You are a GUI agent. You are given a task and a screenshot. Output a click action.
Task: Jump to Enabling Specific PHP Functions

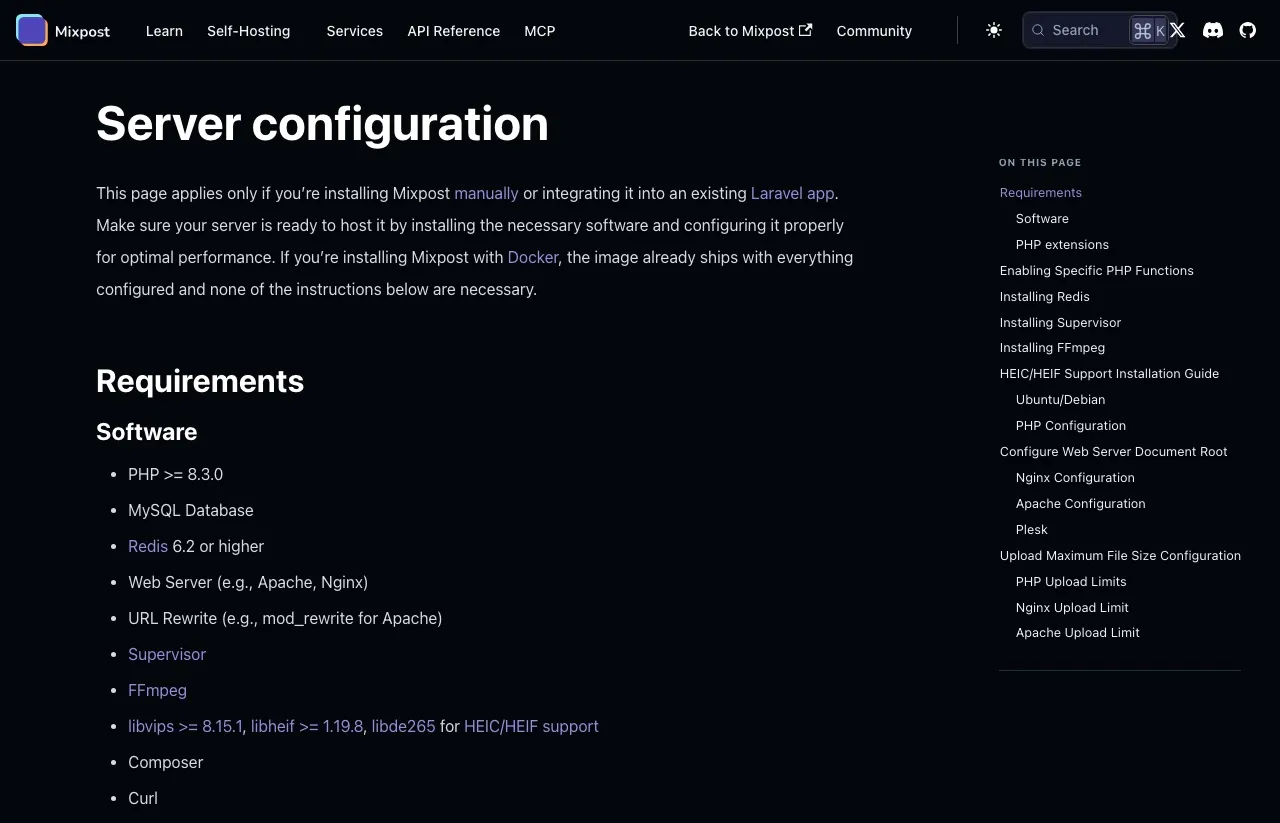coord(1097,271)
